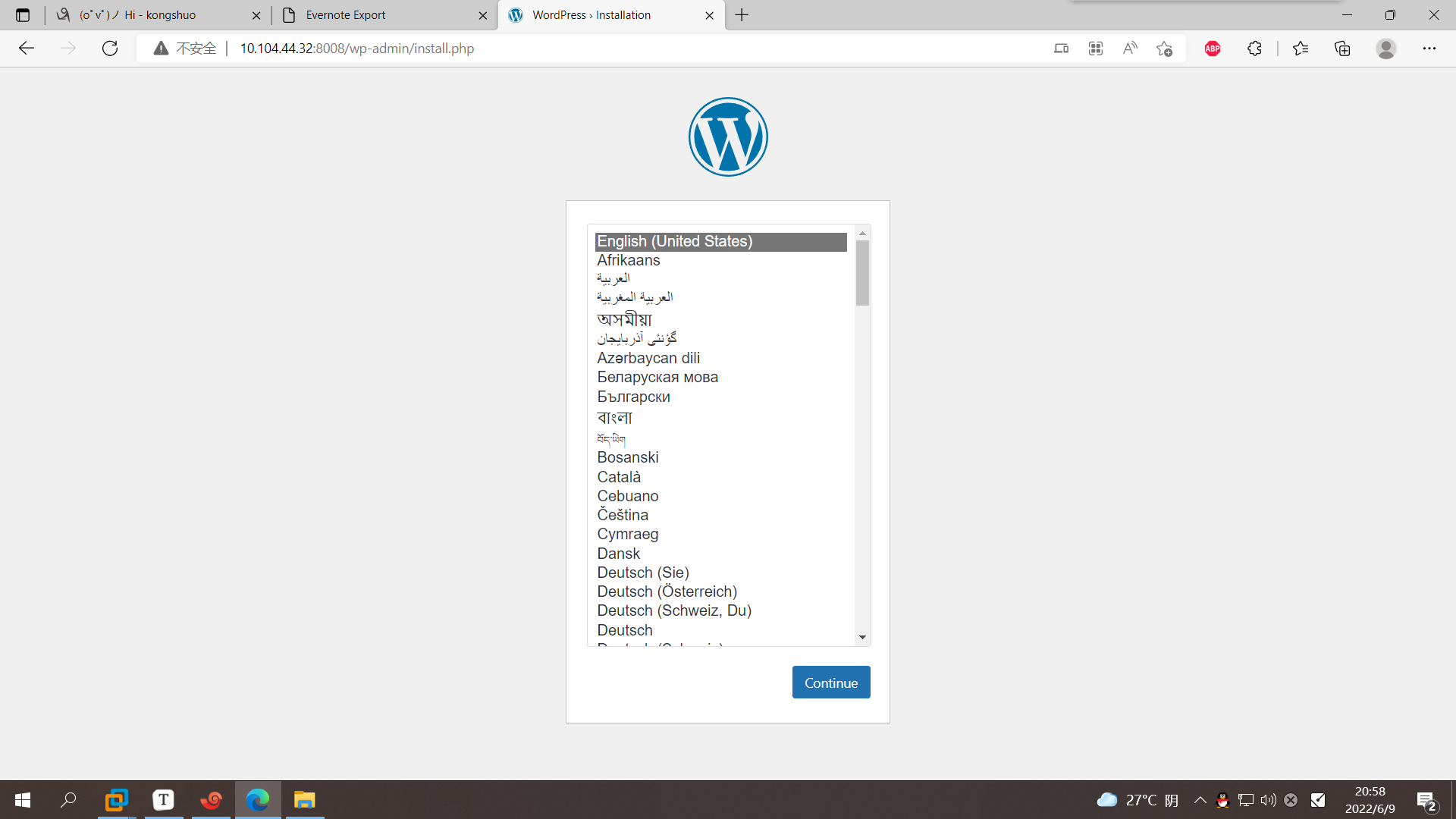Add this page to favorites
Screen dimensions: 1456x819
point(1165,49)
